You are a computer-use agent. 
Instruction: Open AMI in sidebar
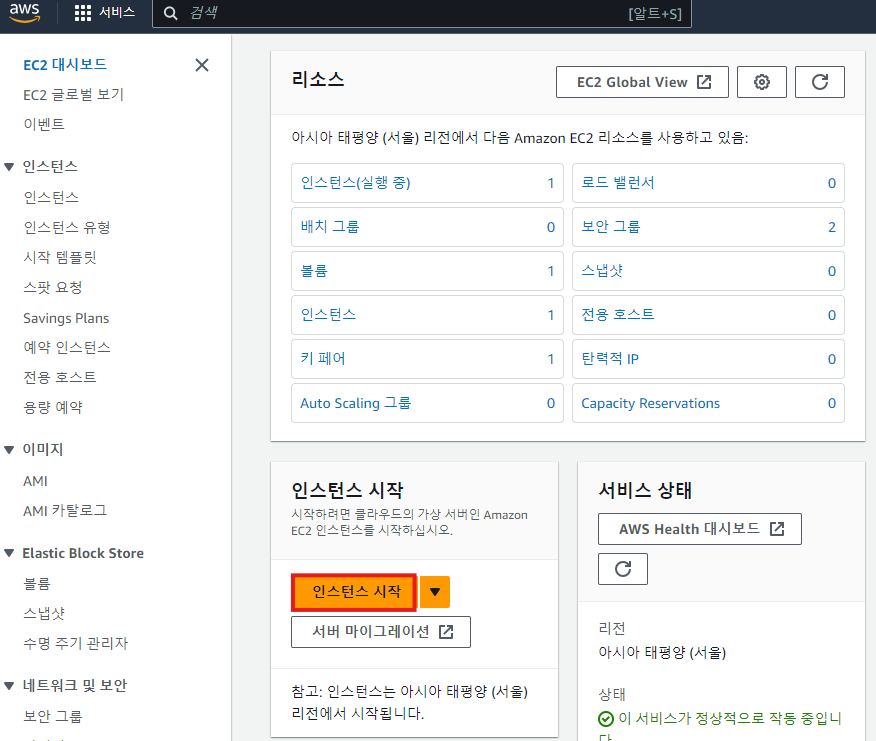pyautogui.click(x=35, y=481)
